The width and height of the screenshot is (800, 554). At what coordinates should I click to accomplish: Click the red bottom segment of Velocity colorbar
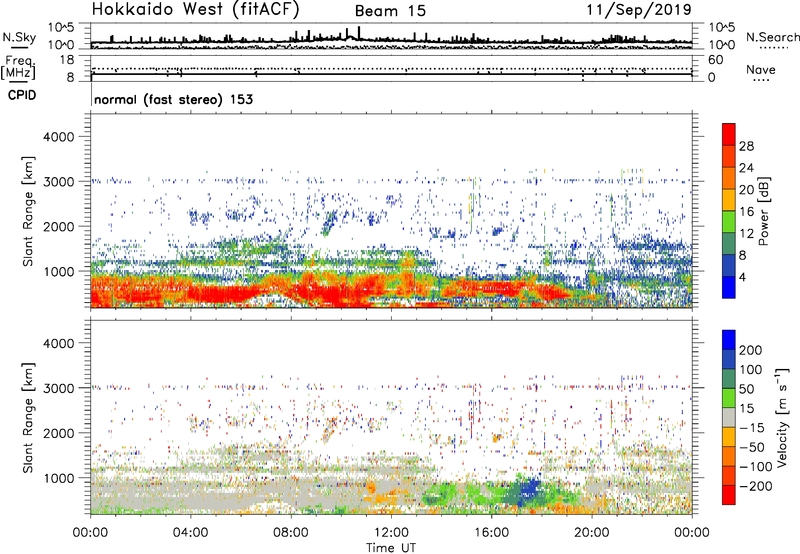pos(729,495)
